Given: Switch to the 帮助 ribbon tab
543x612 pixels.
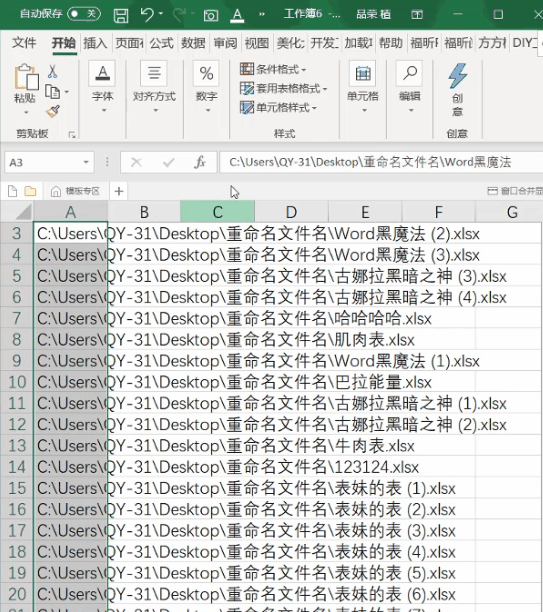Looking at the screenshot, I should click(x=391, y=43).
